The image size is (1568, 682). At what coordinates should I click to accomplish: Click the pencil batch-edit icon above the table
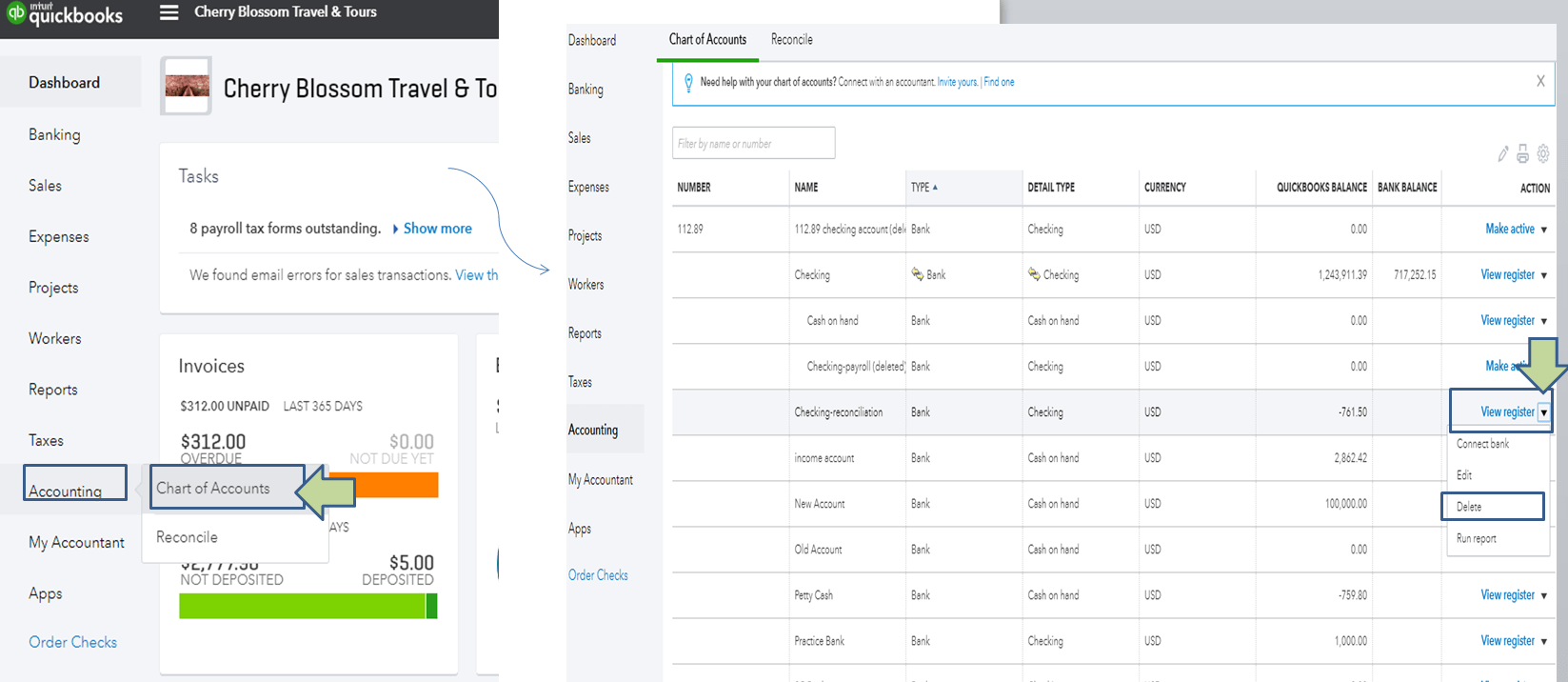(1503, 153)
